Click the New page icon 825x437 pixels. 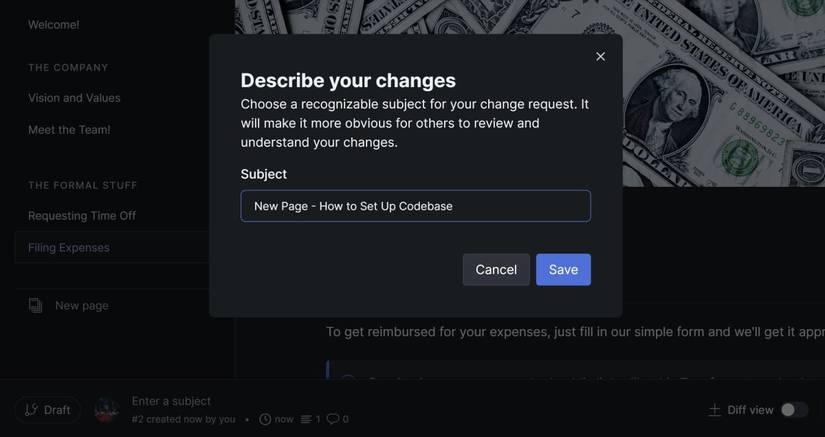tap(36, 305)
